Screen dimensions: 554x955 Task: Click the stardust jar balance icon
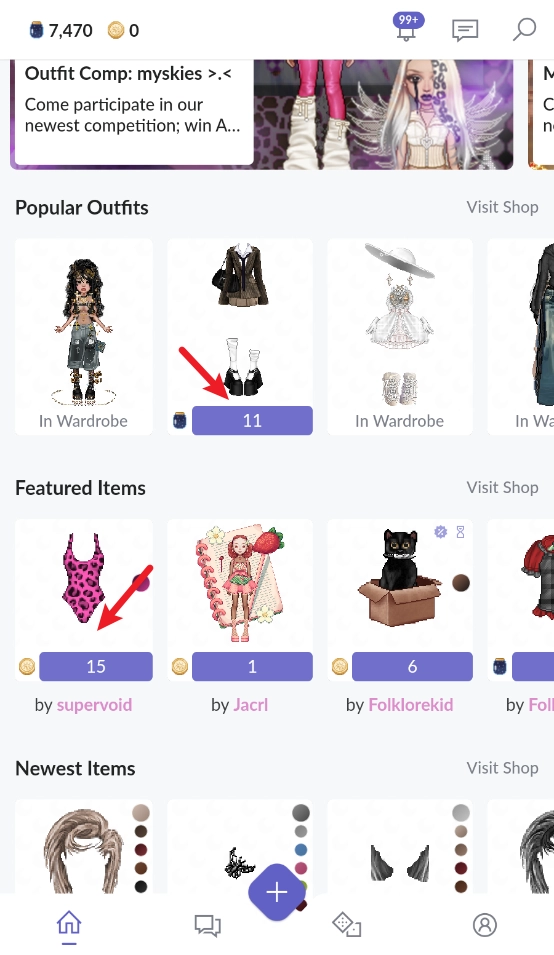click(37, 30)
